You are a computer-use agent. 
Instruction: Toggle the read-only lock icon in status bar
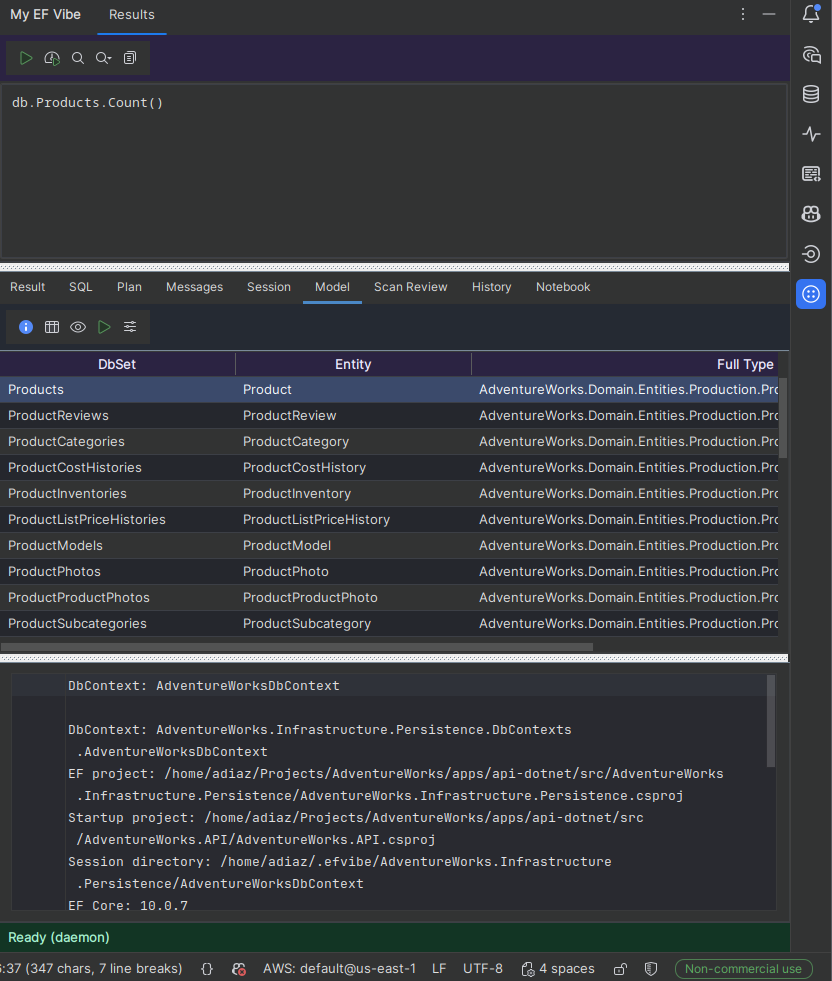pos(620,968)
